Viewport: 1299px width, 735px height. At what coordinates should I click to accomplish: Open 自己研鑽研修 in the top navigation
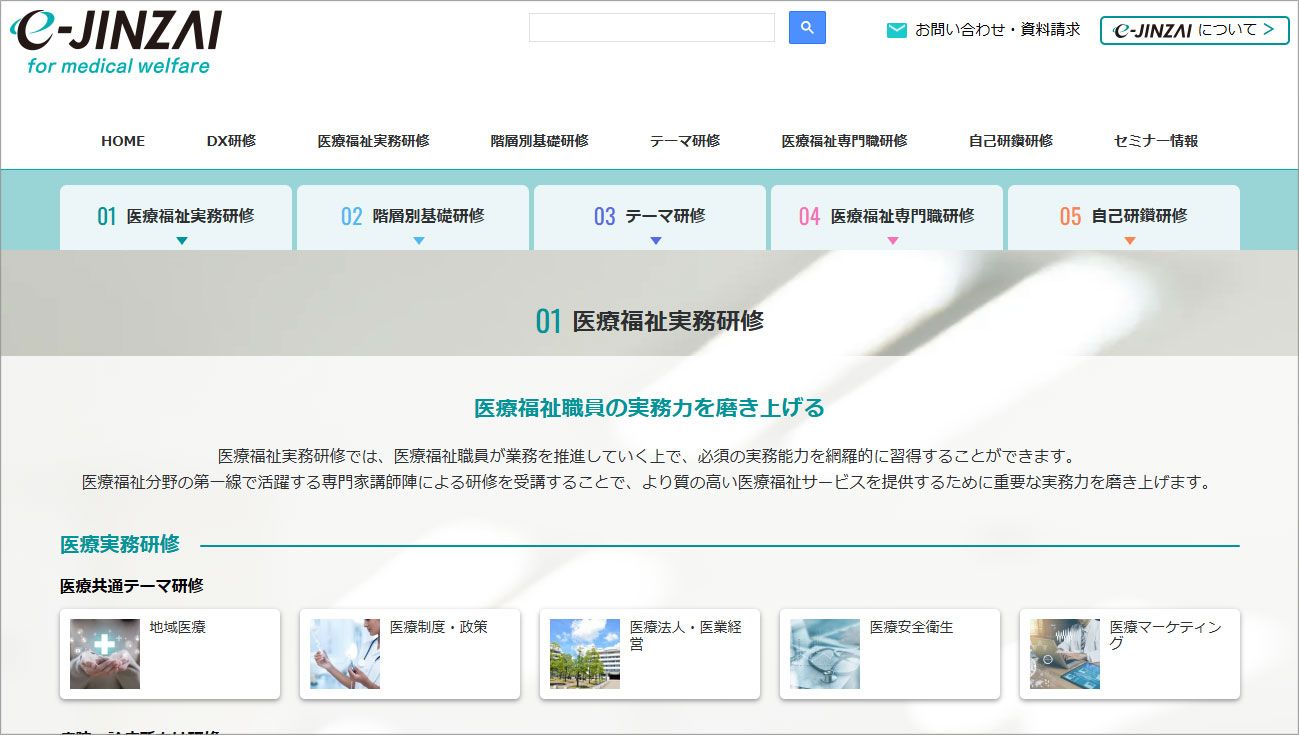1010,141
